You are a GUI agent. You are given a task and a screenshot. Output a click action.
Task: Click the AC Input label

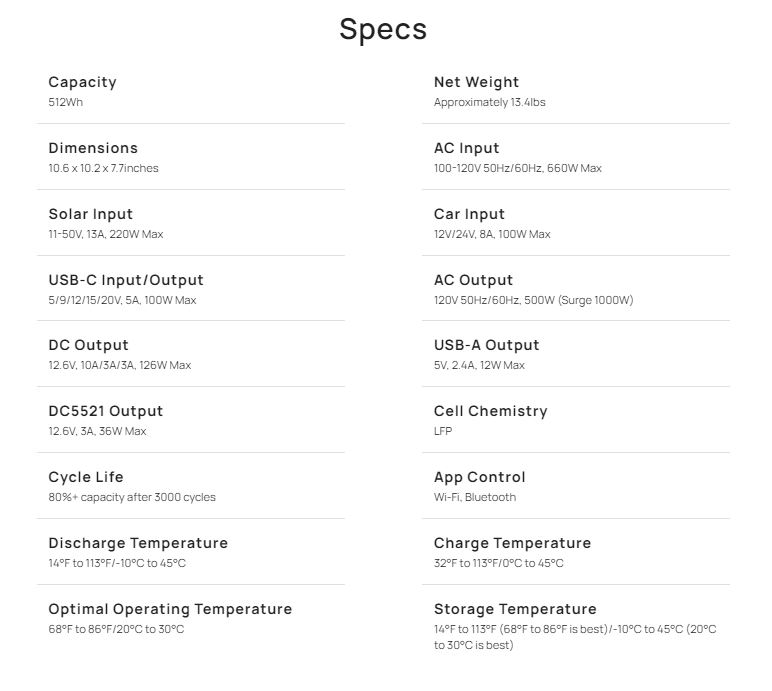tap(466, 148)
